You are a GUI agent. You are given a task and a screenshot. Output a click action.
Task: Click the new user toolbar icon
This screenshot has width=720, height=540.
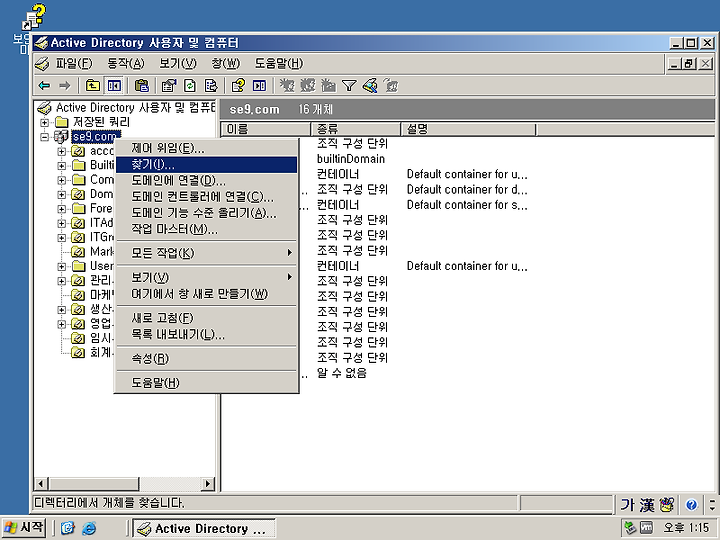coord(287,85)
